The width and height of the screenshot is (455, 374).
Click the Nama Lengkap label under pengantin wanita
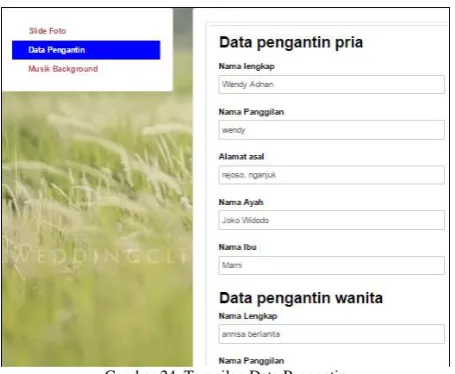click(248, 316)
